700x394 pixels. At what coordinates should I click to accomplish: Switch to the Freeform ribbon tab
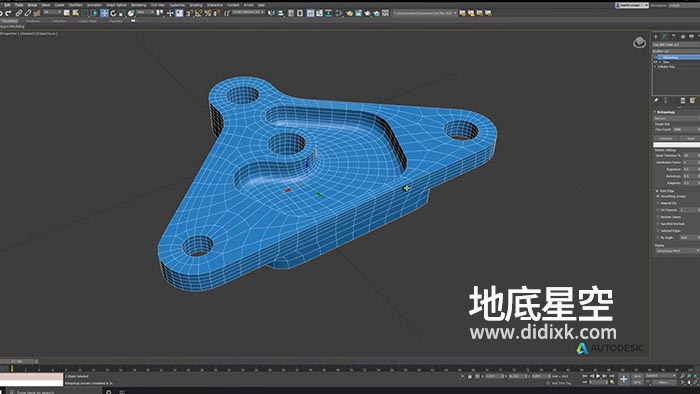(33, 21)
